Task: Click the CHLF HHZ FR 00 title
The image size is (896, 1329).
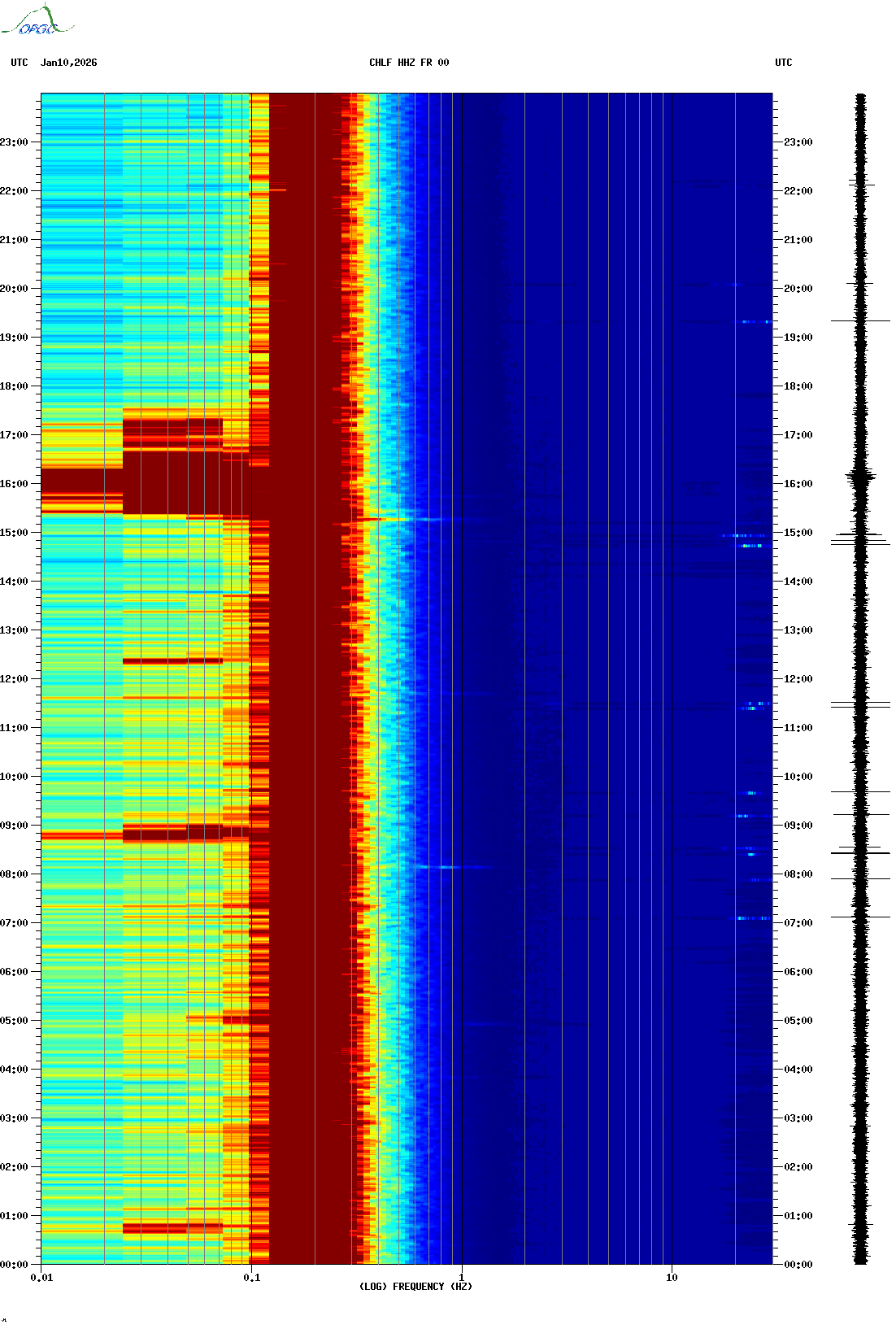Action: pos(408,63)
